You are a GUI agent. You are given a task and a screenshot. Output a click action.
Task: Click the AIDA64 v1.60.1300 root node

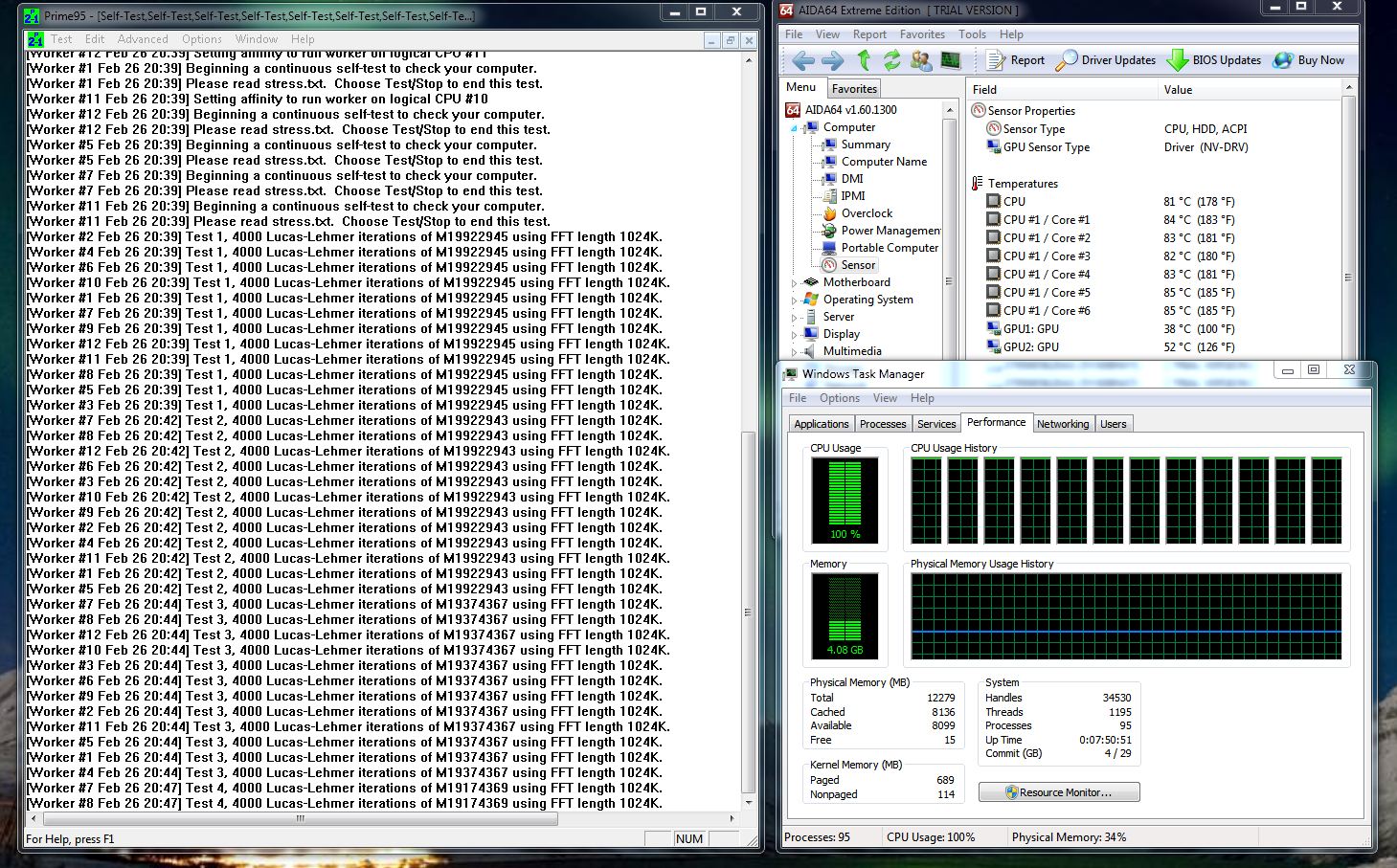(x=842, y=110)
